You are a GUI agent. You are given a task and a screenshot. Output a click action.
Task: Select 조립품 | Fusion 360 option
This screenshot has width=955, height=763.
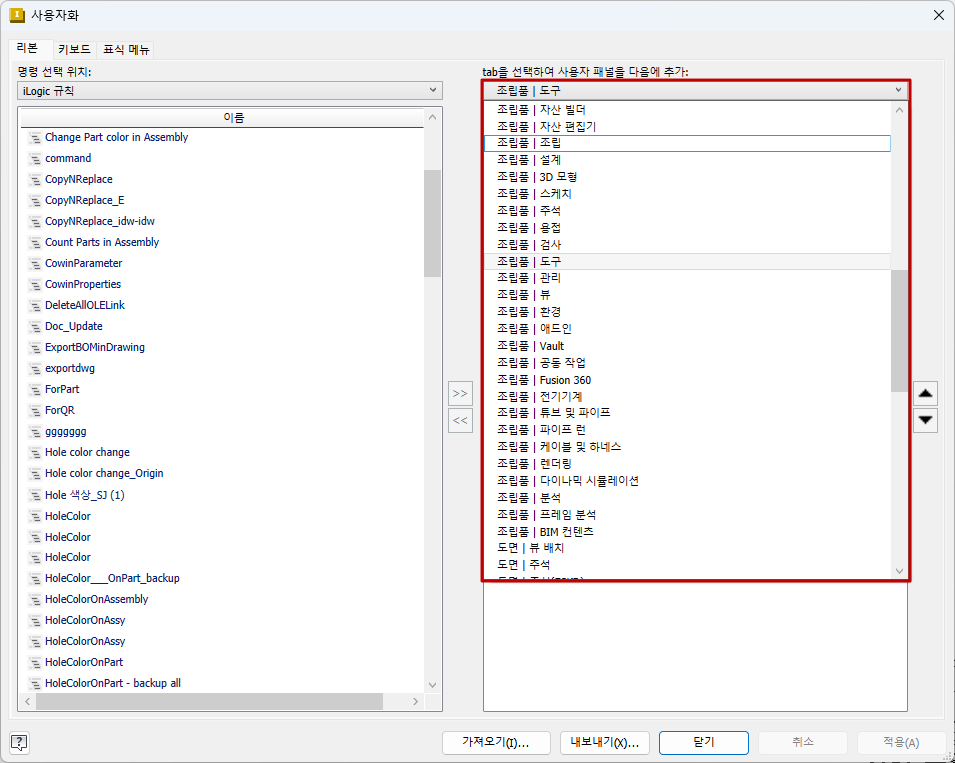687,380
